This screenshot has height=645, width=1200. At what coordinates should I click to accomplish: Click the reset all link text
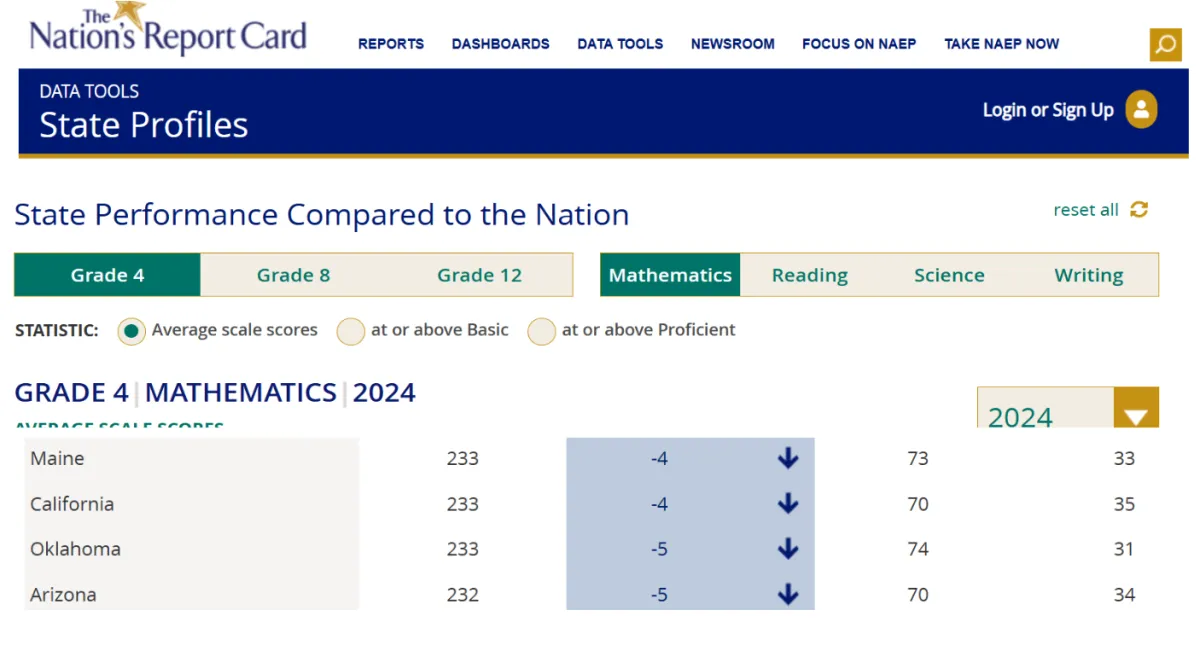pyautogui.click(x=1086, y=210)
